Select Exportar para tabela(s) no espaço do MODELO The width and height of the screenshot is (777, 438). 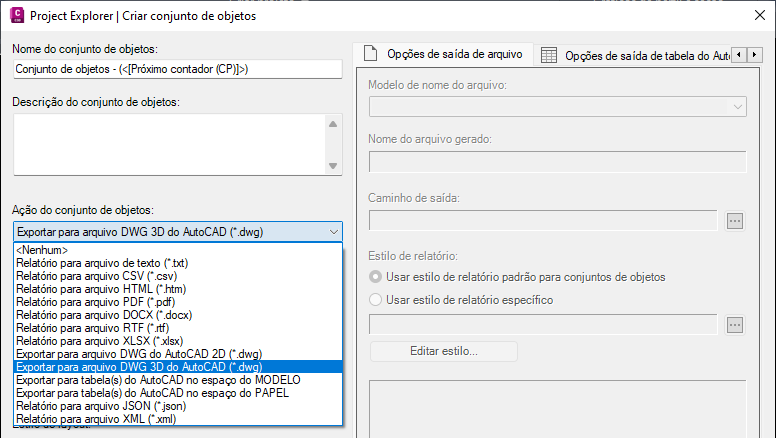178,380
